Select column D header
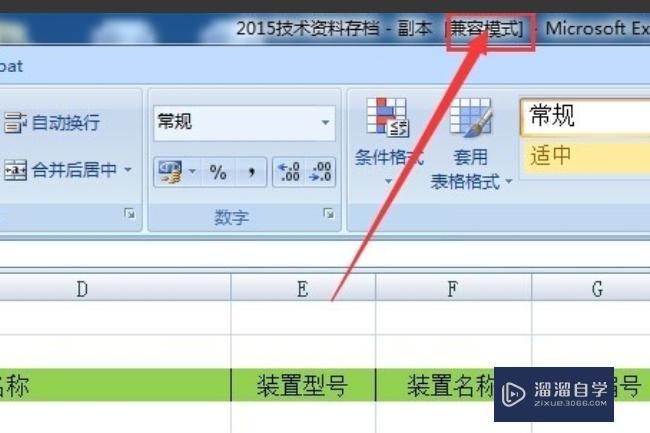This screenshot has width=650, height=433. (x=115, y=288)
